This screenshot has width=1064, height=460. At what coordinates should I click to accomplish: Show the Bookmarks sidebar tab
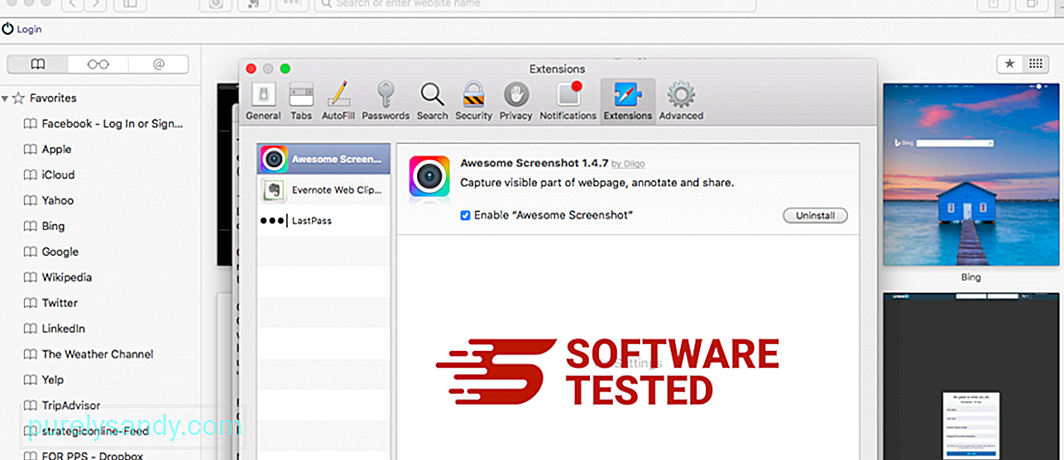tap(38, 64)
